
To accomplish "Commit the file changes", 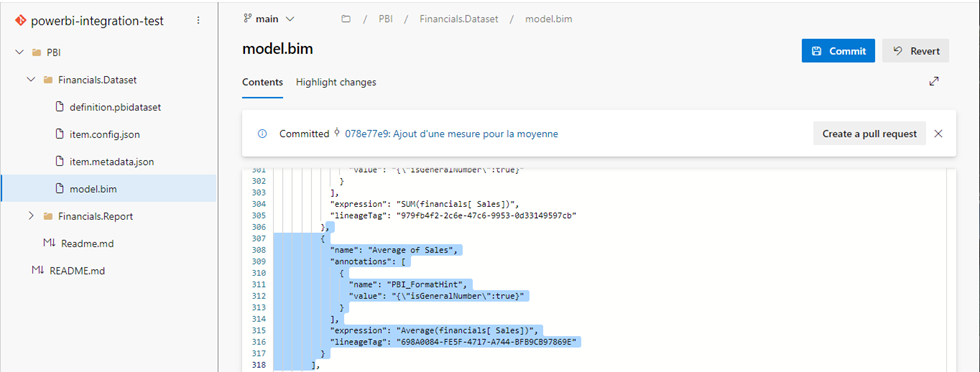I will (x=838, y=51).
